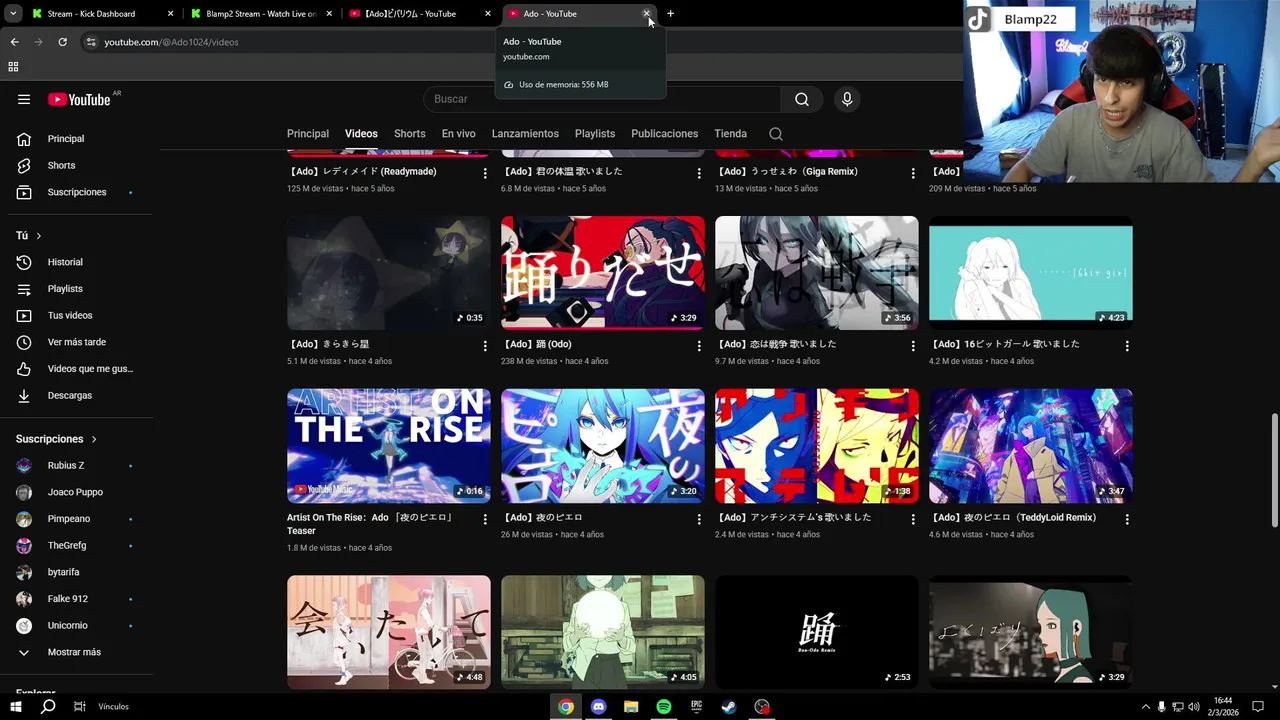This screenshot has width=1280, height=720.
Task: Click the browser address bar URL
Action: pos(171,42)
